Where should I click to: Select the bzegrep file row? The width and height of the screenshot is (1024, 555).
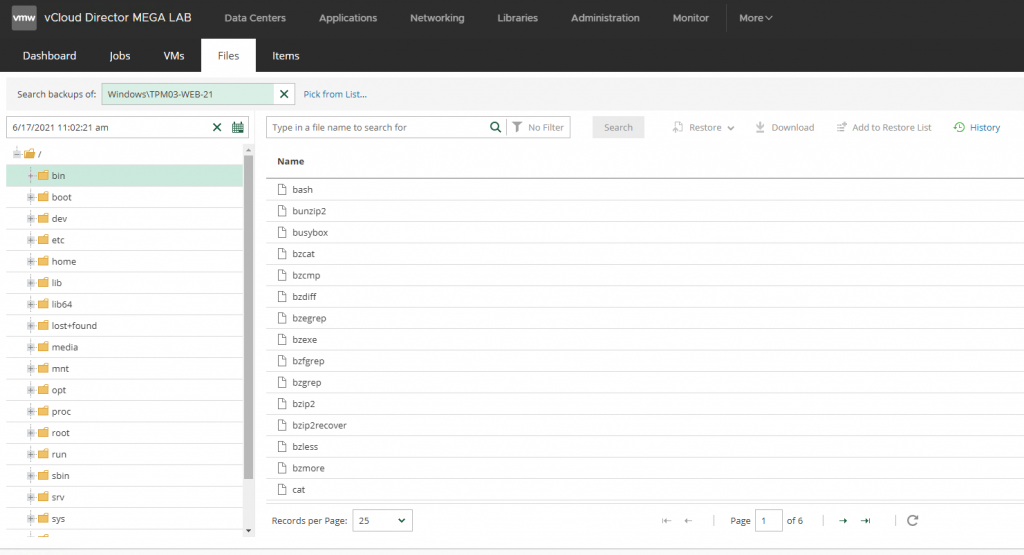point(645,318)
